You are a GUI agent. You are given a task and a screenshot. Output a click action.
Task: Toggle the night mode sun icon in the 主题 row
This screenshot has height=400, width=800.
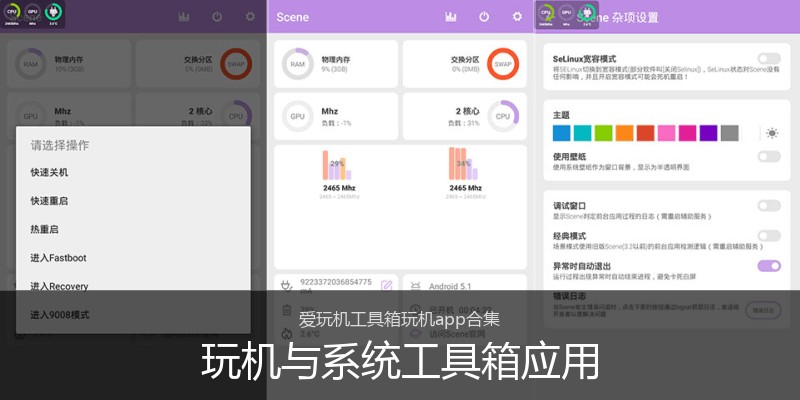point(772,133)
